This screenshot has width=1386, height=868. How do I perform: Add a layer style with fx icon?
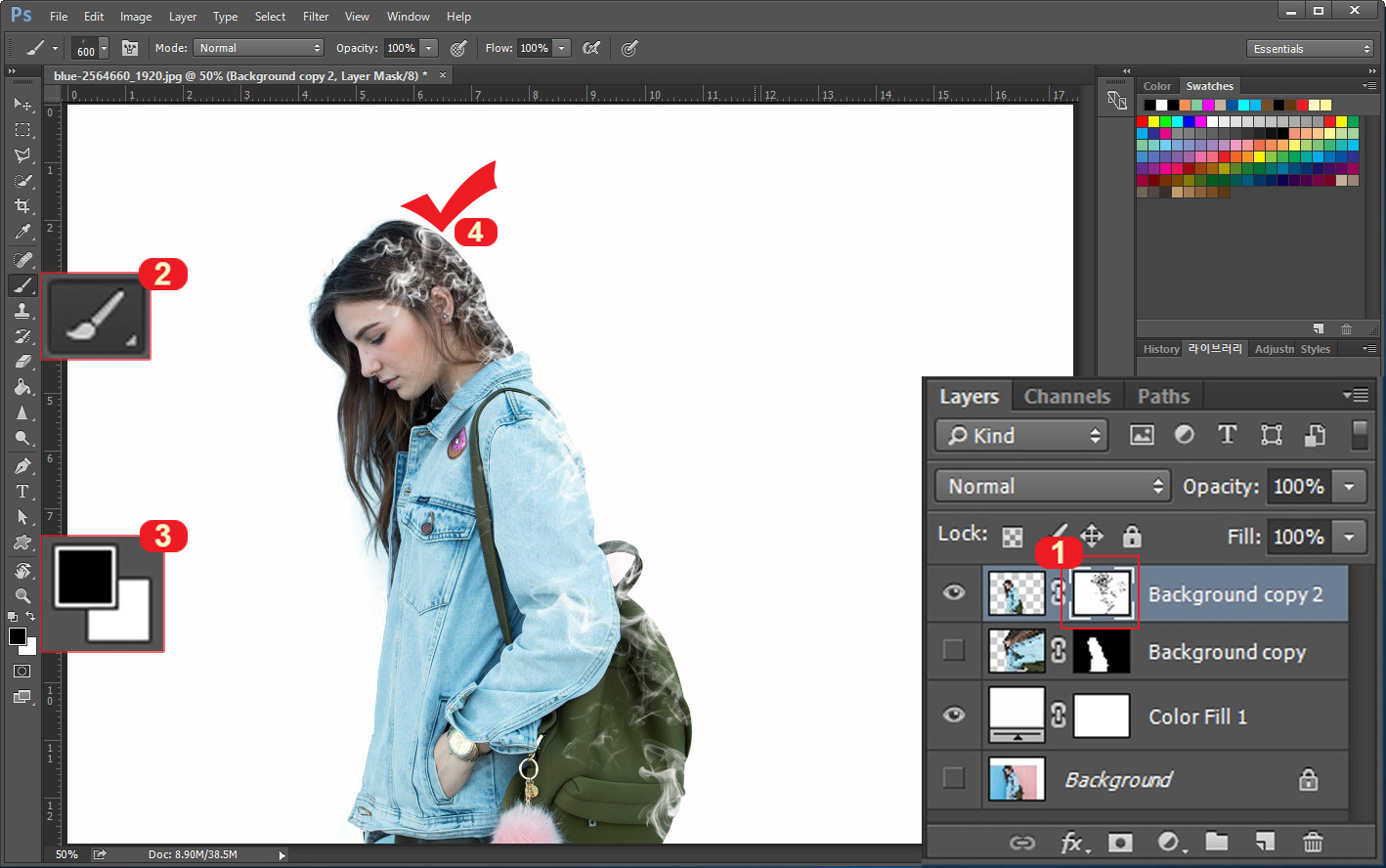[x=1074, y=843]
